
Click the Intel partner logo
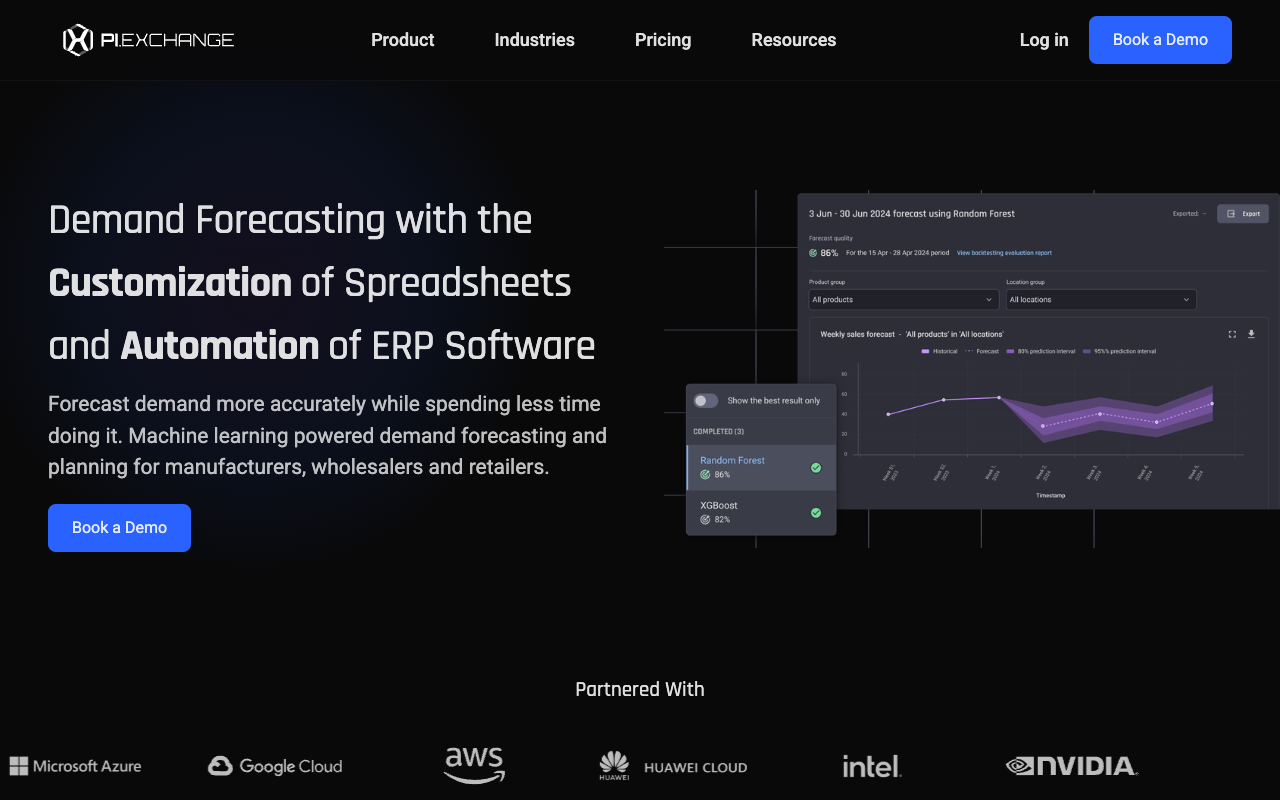[871, 766]
